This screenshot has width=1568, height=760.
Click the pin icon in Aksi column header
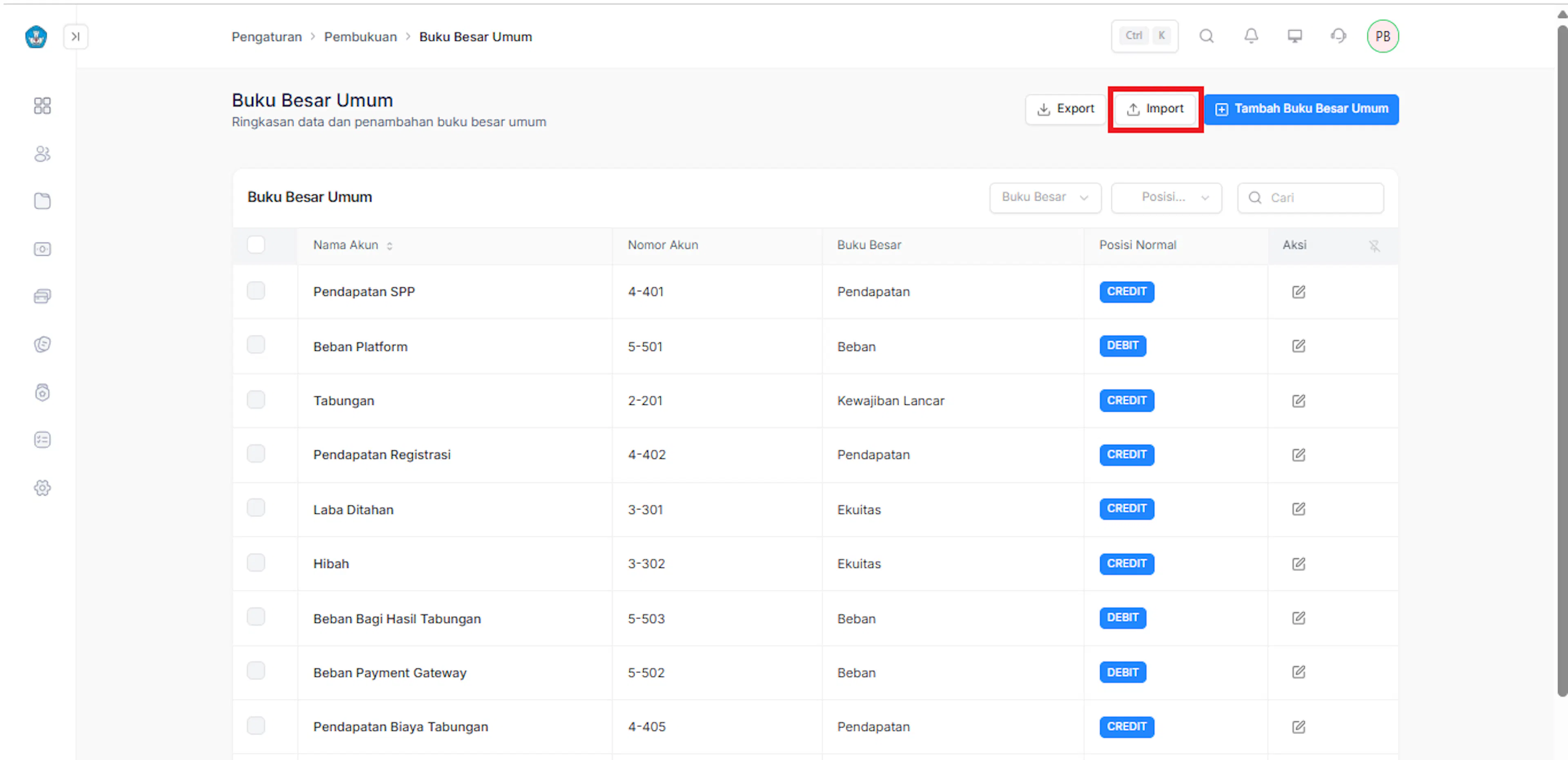pos(1374,245)
